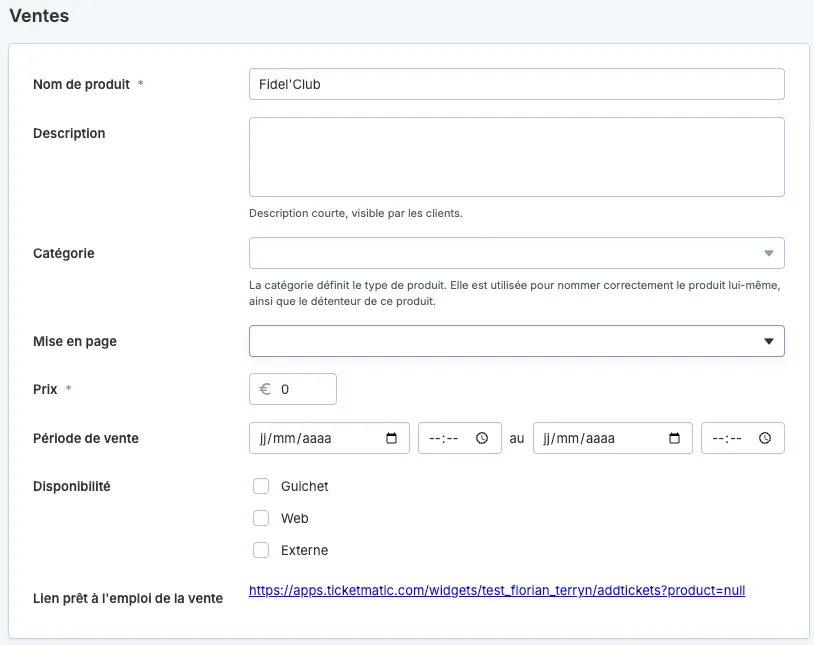Viewport: 814px width, 645px height.
Task: Expand the Catégorie dropdown
Action: click(517, 253)
